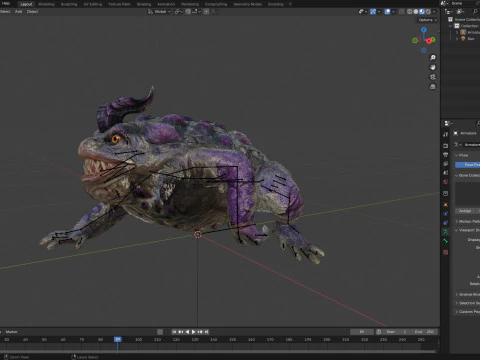Image resolution: width=480 pixels, height=360 pixels.
Task: Jump to the timeline start frame
Action: (174, 332)
